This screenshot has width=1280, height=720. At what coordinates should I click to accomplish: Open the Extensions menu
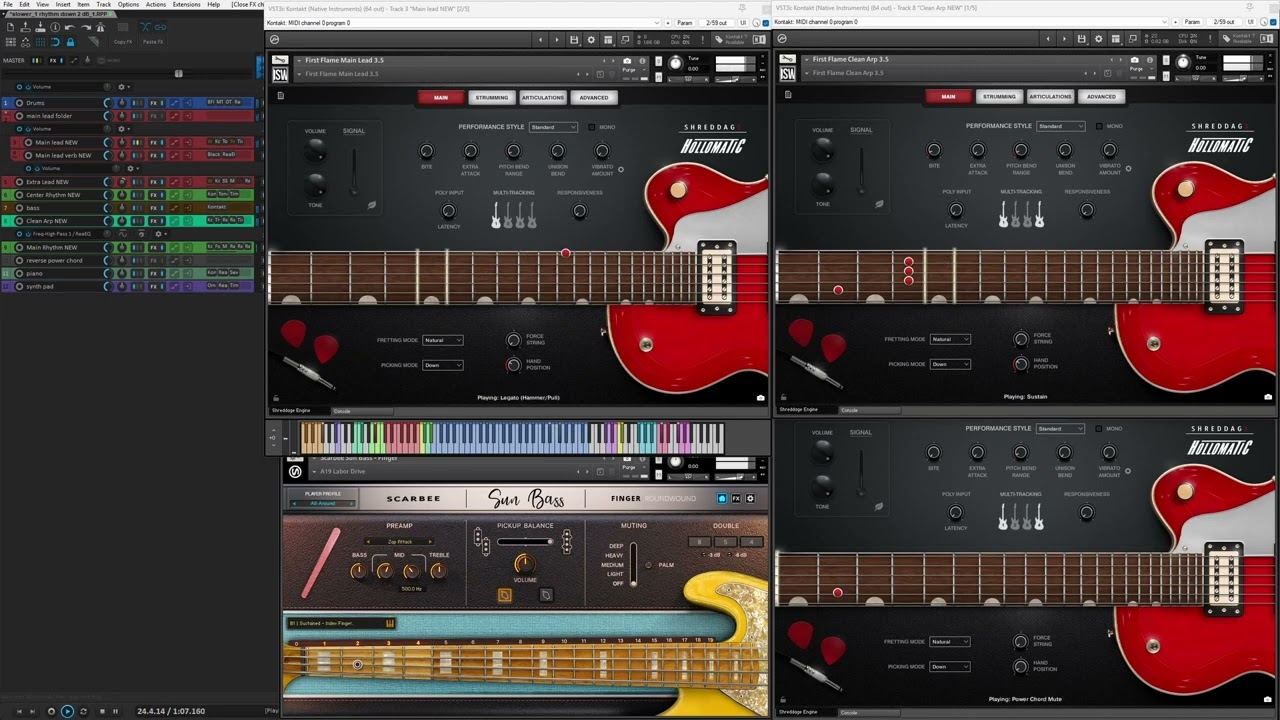click(187, 4)
